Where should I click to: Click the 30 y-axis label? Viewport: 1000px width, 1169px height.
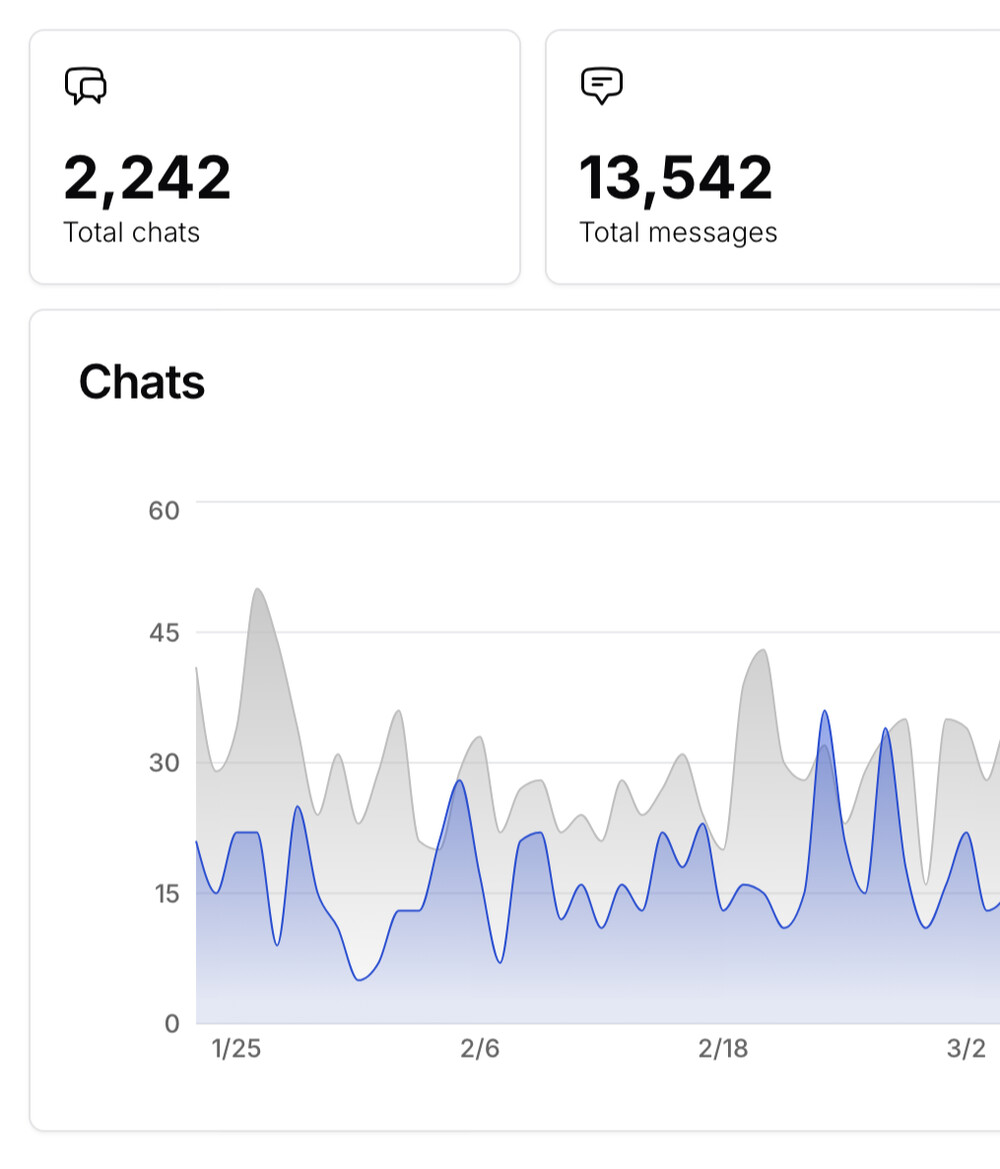pos(164,763)
